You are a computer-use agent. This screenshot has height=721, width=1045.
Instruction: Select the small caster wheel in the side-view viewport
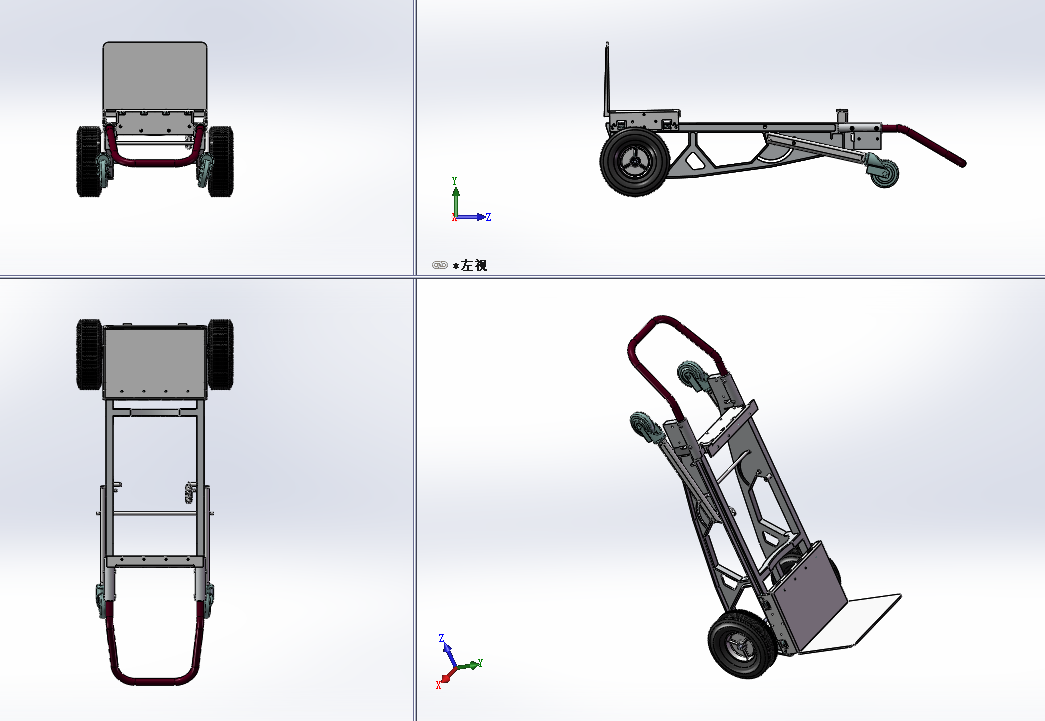884,174
